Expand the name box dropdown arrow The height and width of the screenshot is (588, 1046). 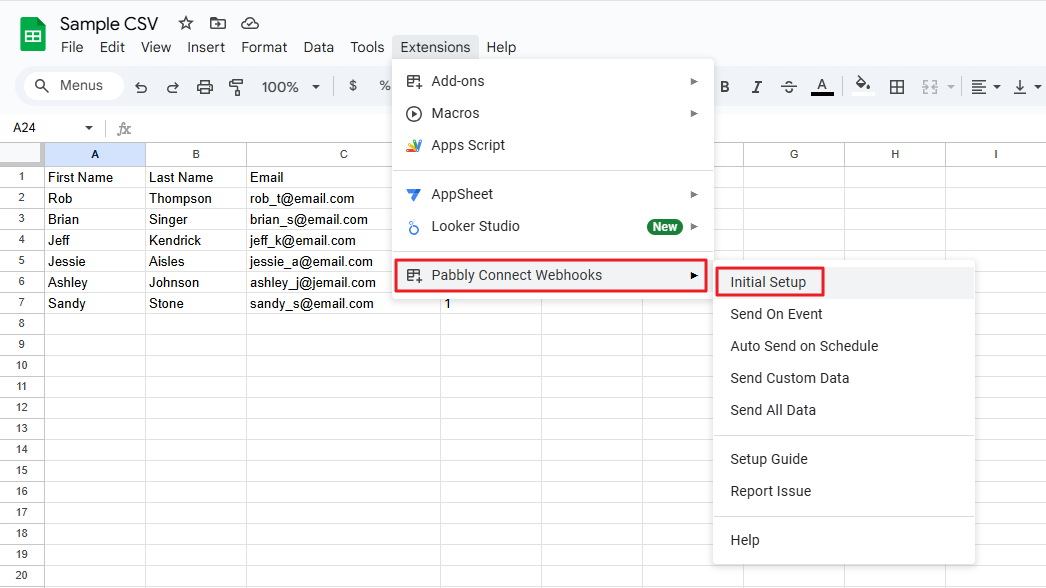(x=89, y=128)
